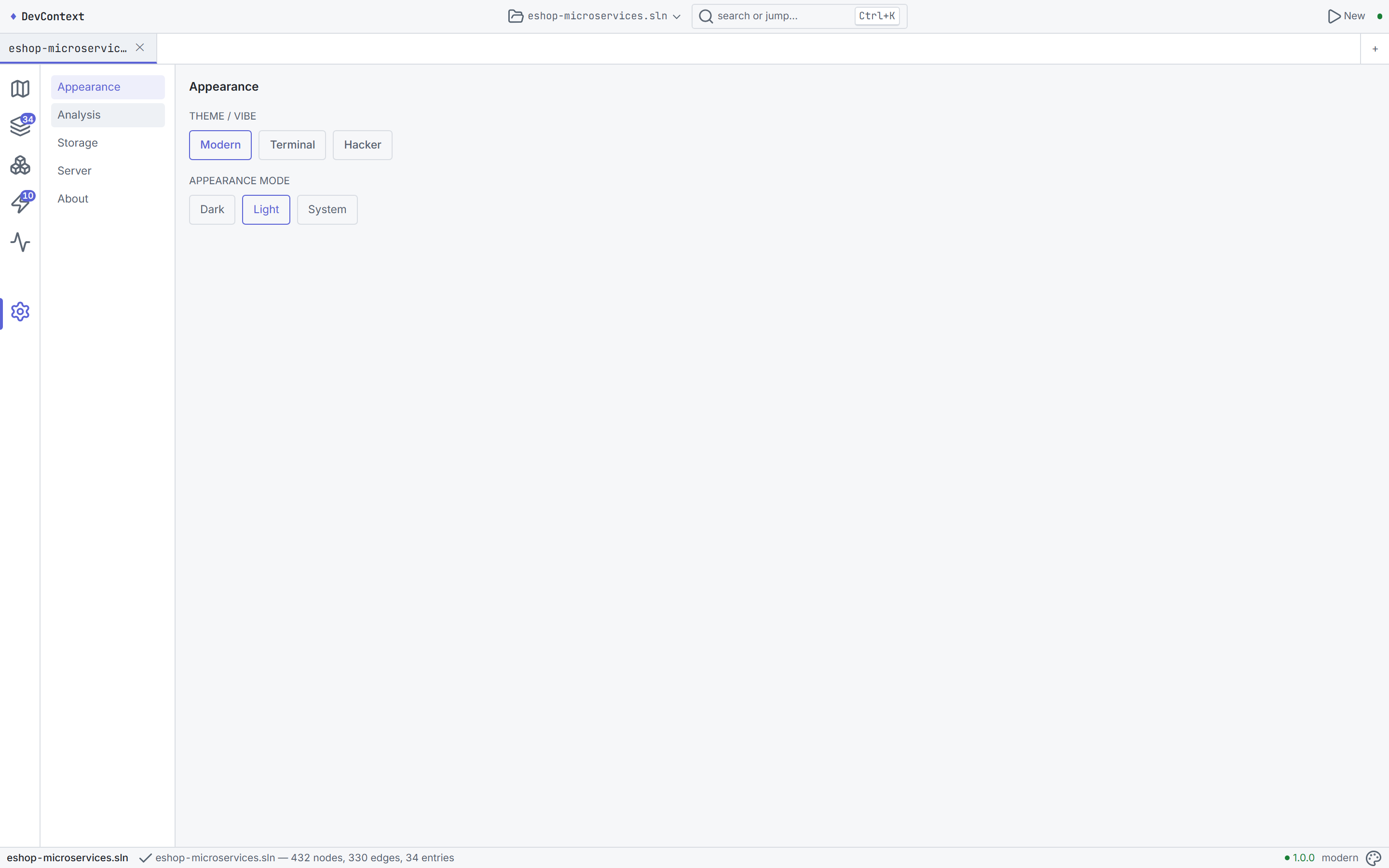Screen dimensions: 1389x868
Task: Click the settings gear sidebar icon
Action: (20, 312)
